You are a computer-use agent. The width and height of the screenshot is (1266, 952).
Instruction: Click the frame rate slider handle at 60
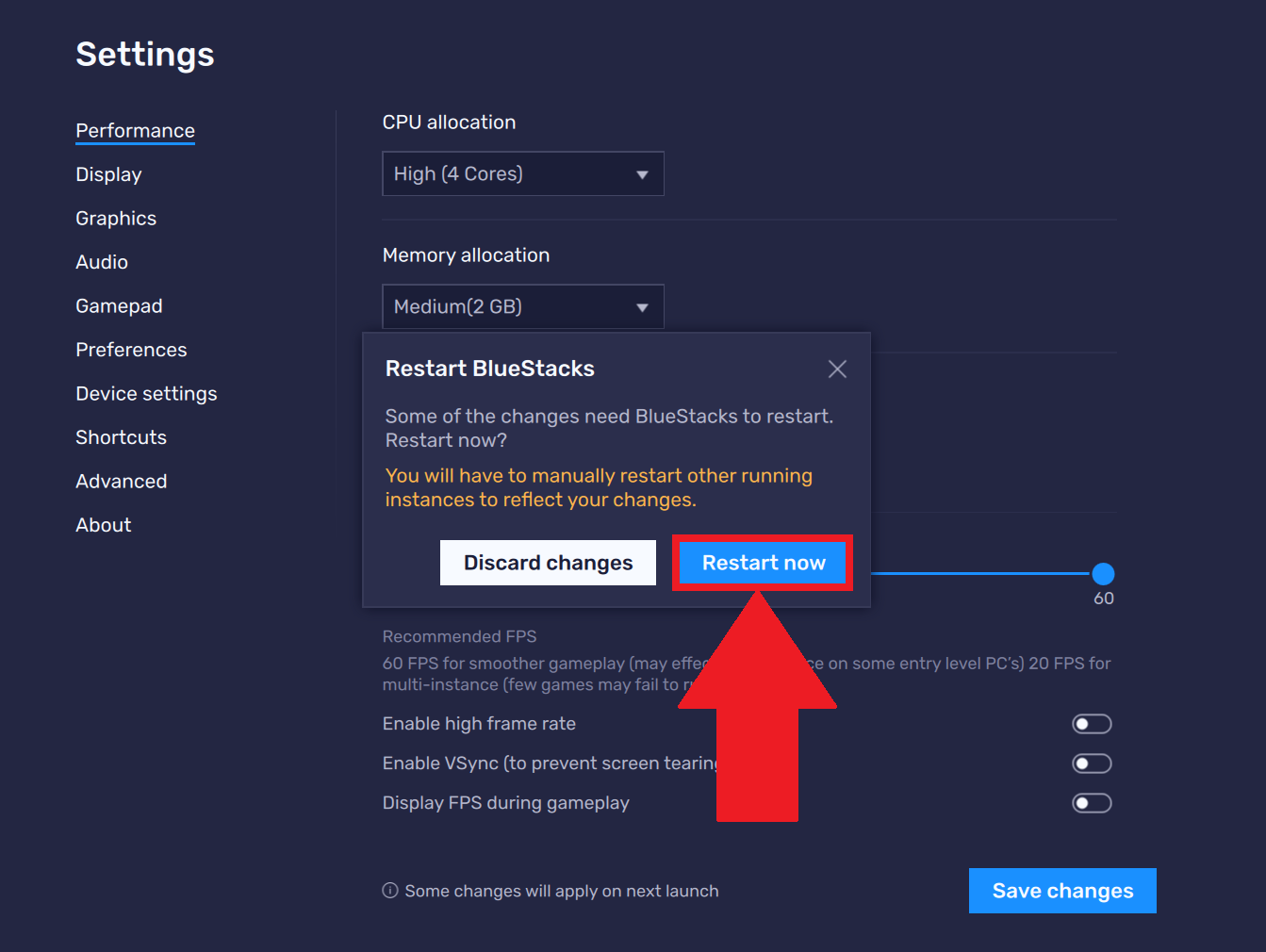(x=1103, y=573)
